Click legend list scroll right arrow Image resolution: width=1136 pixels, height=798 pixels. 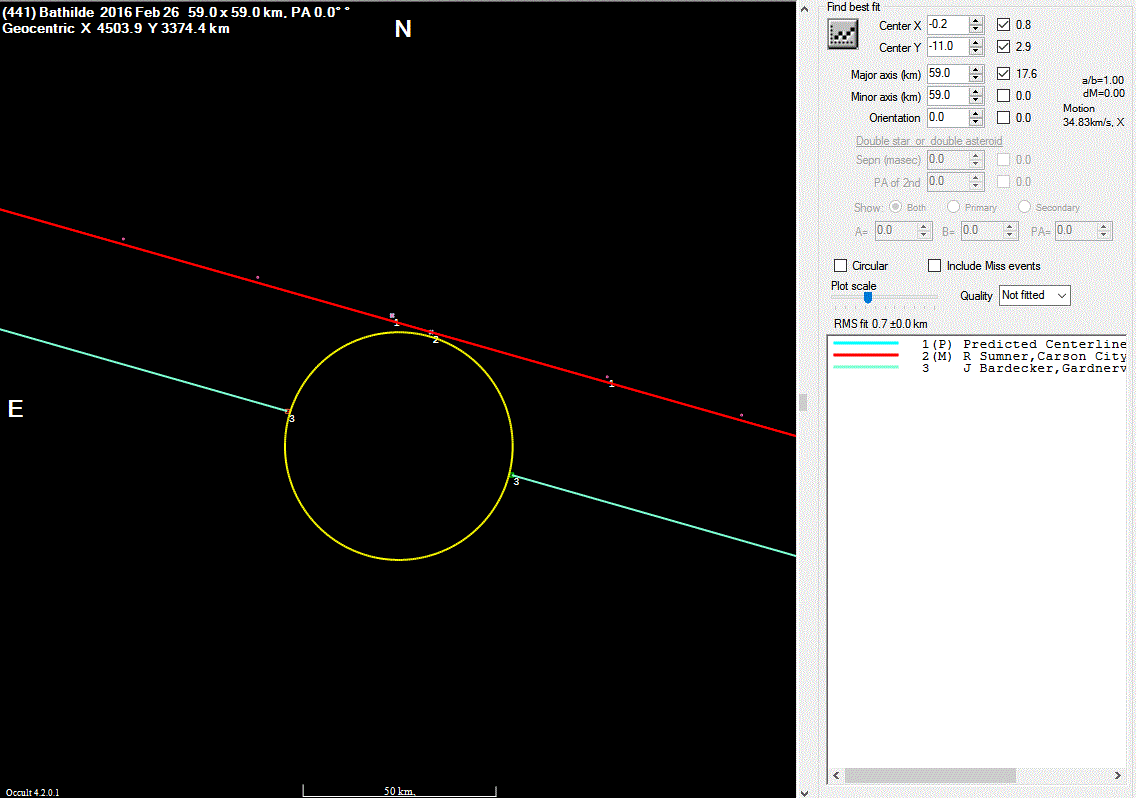point(1117,776)
